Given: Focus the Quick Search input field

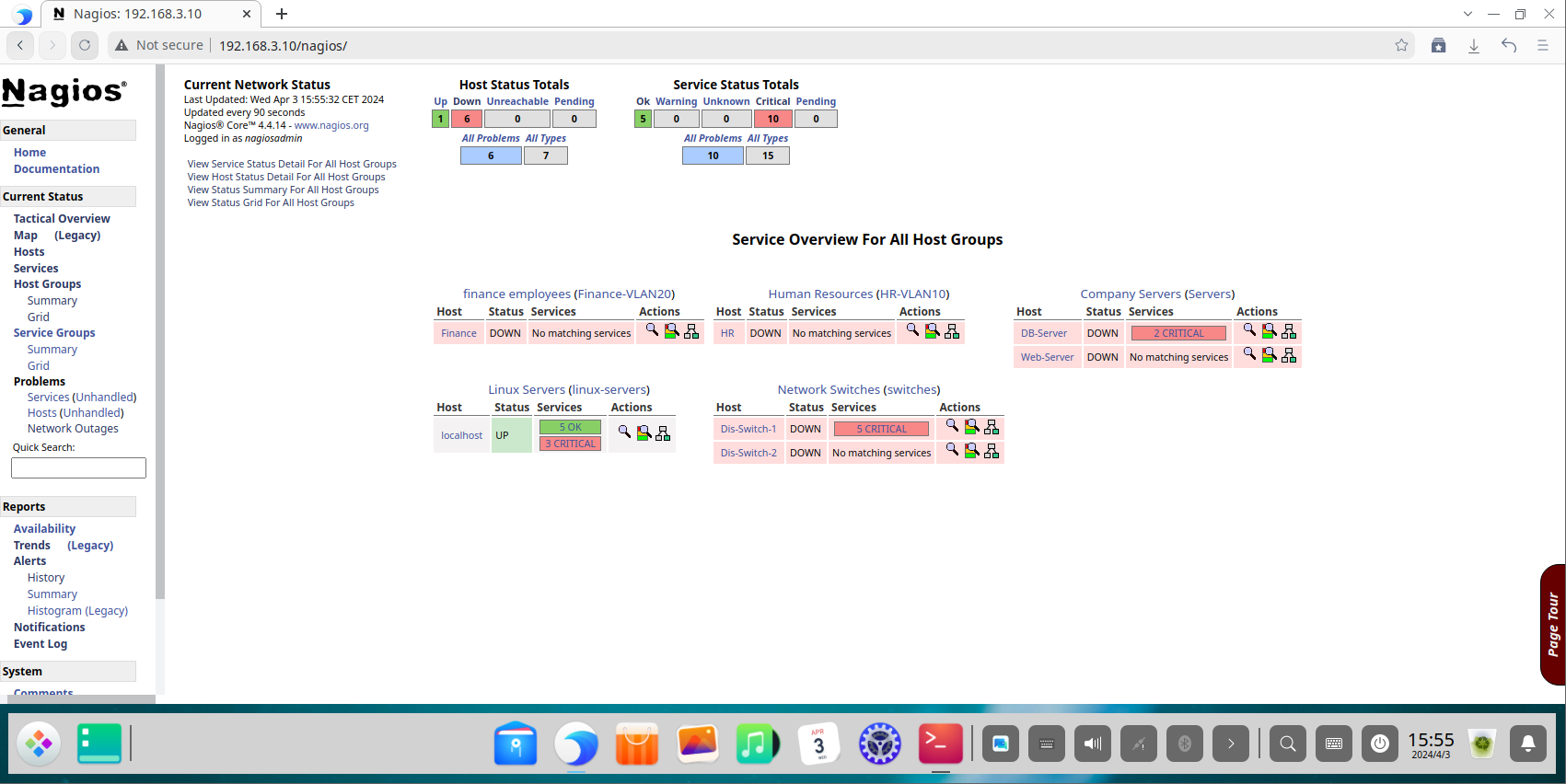Looking at the screenshot, I should click(x=78, y=468).
